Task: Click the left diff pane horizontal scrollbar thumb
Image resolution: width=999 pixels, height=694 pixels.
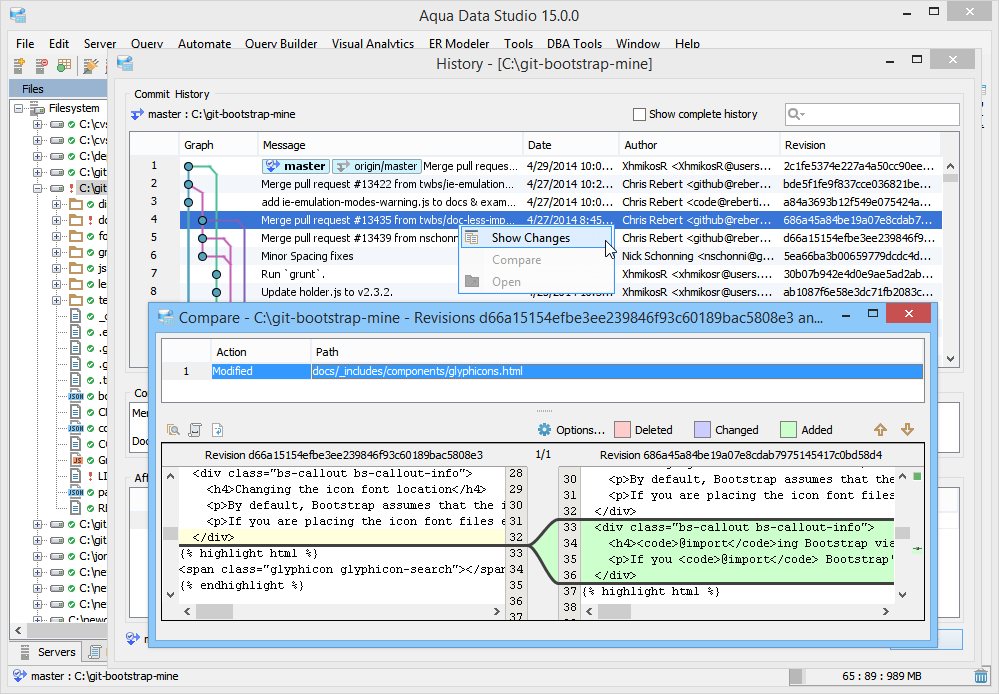Action: click(214, 611)
